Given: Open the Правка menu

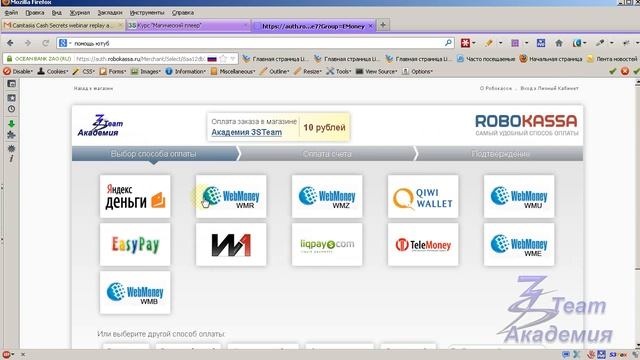Looking at the screenshot, I should [35, 13].
